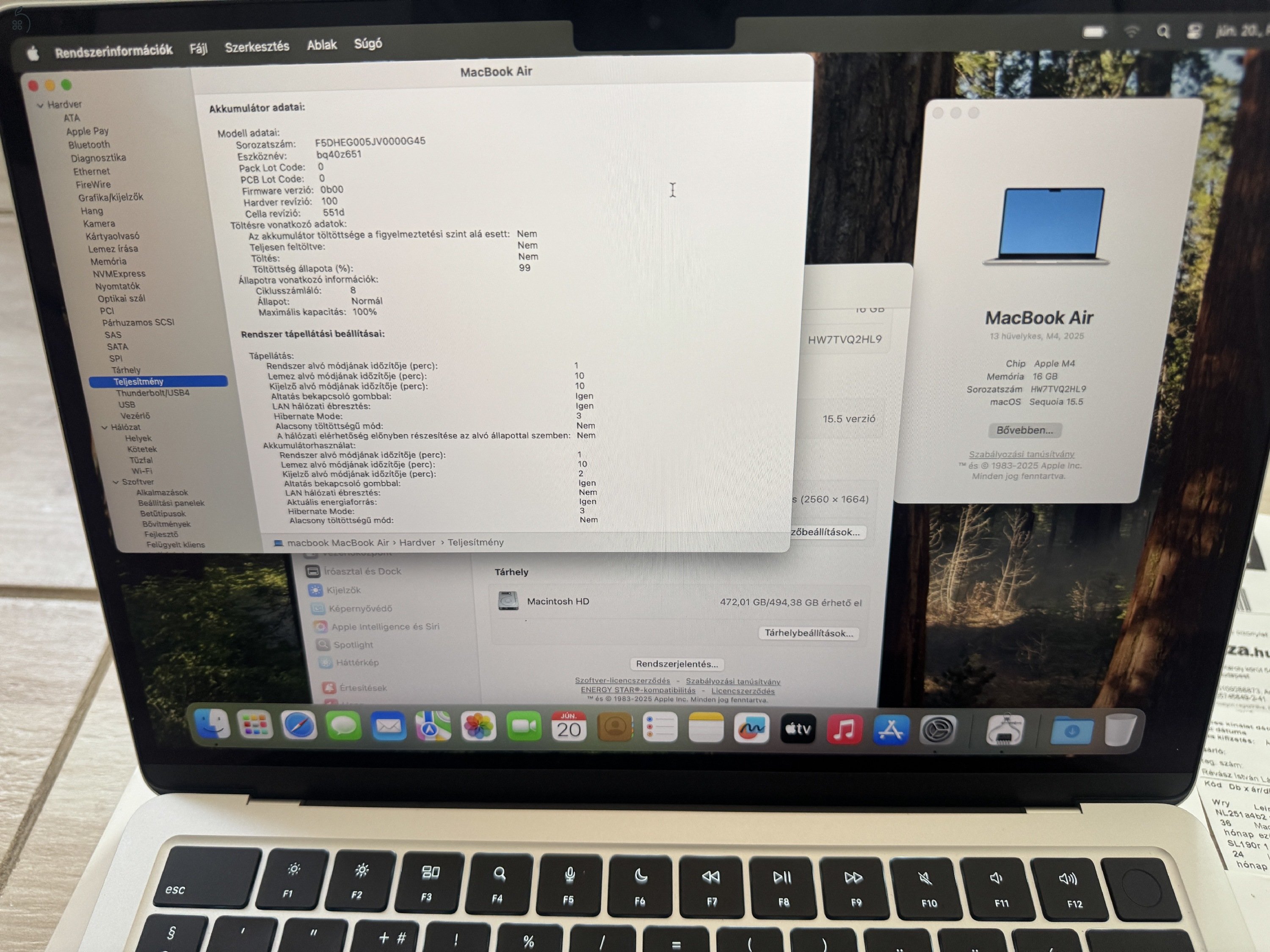Screen dimensions: 1270x952
Task: Open Music app in the Dock
Action: click(844, 729)
